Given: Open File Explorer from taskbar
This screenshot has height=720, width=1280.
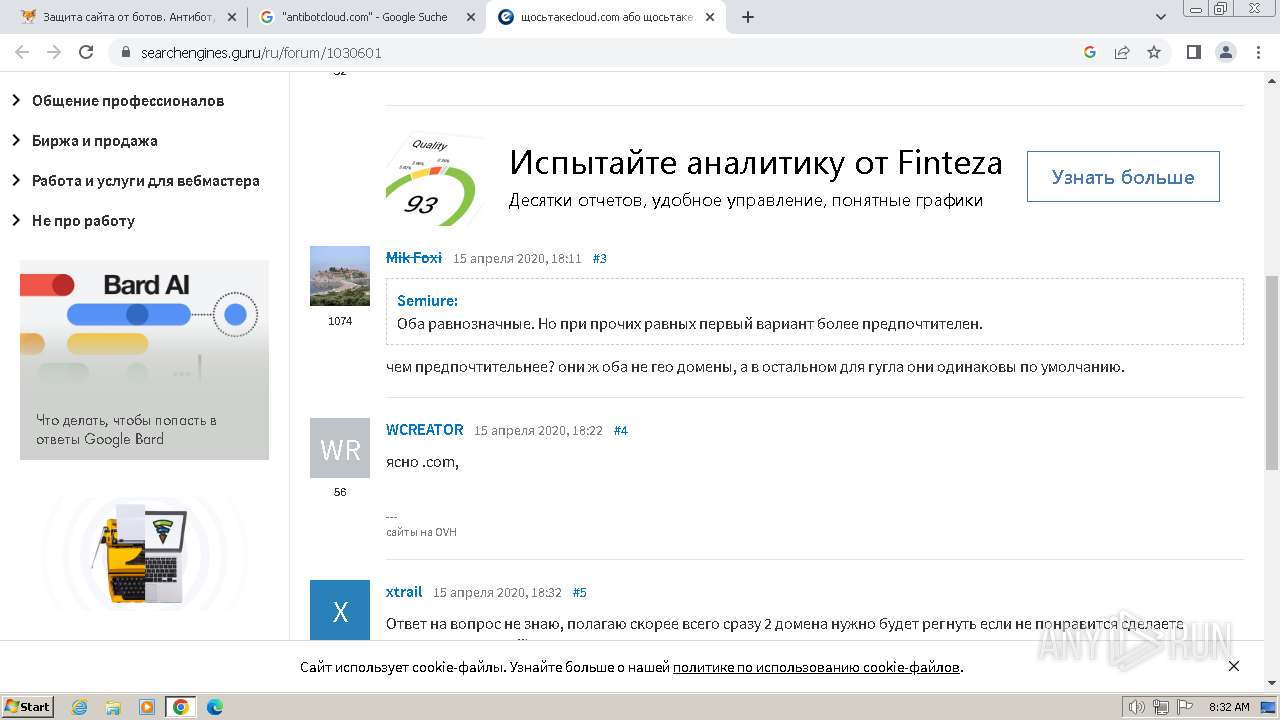Looking at the screenshot, I should point(113,707).
